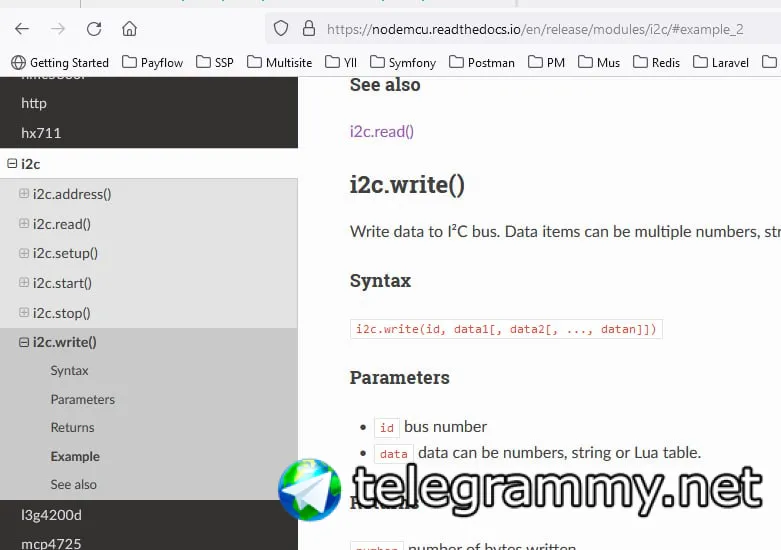This screenshot has height=550, width=781.
Task: Open the l3g4200d module in the sidebar
Action: [x=51, y=515]
